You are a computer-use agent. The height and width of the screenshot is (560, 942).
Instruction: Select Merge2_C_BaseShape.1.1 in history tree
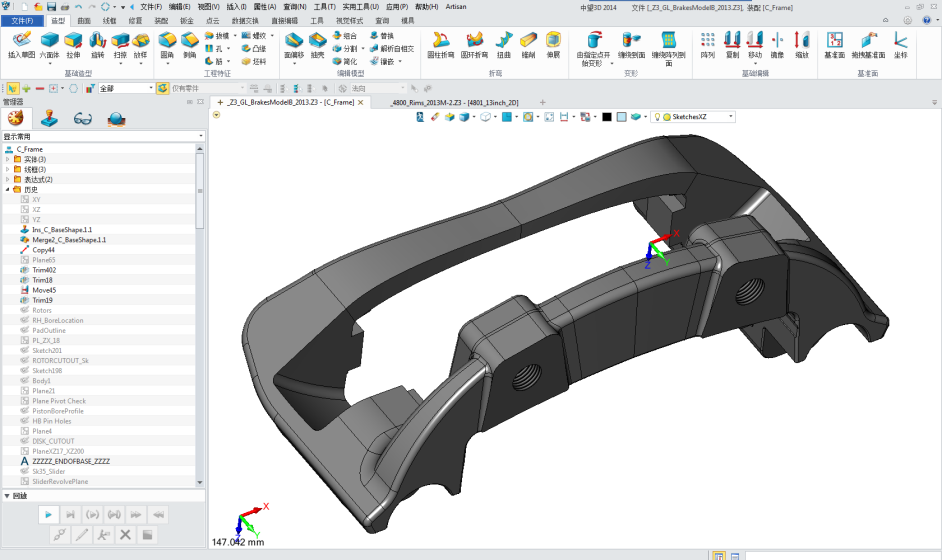point(69,240)
